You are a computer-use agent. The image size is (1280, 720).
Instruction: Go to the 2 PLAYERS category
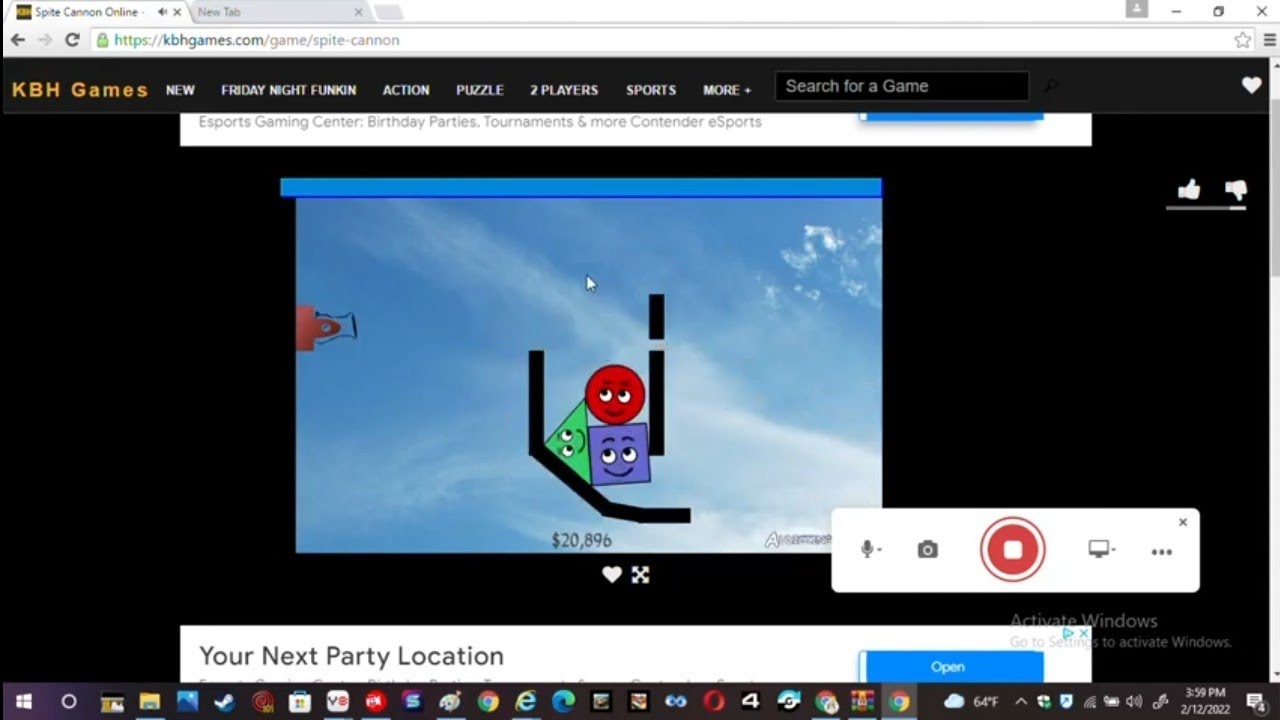[x=564, y=90]
